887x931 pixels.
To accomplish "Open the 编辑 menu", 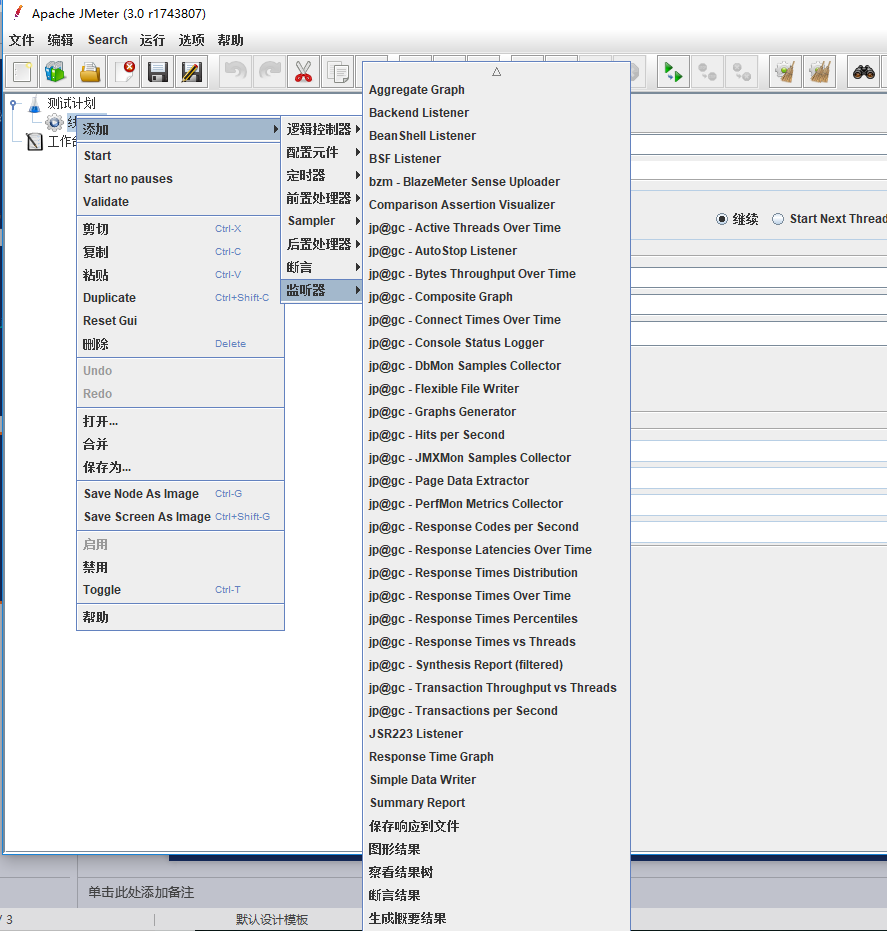I will [60, 40].
